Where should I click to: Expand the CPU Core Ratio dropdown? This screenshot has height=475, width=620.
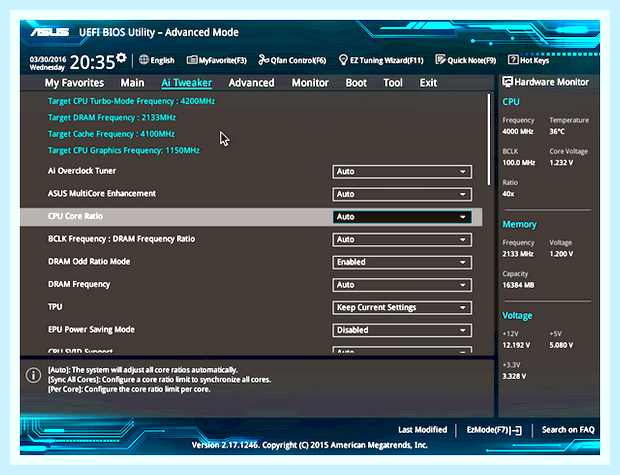click(402, 217)
